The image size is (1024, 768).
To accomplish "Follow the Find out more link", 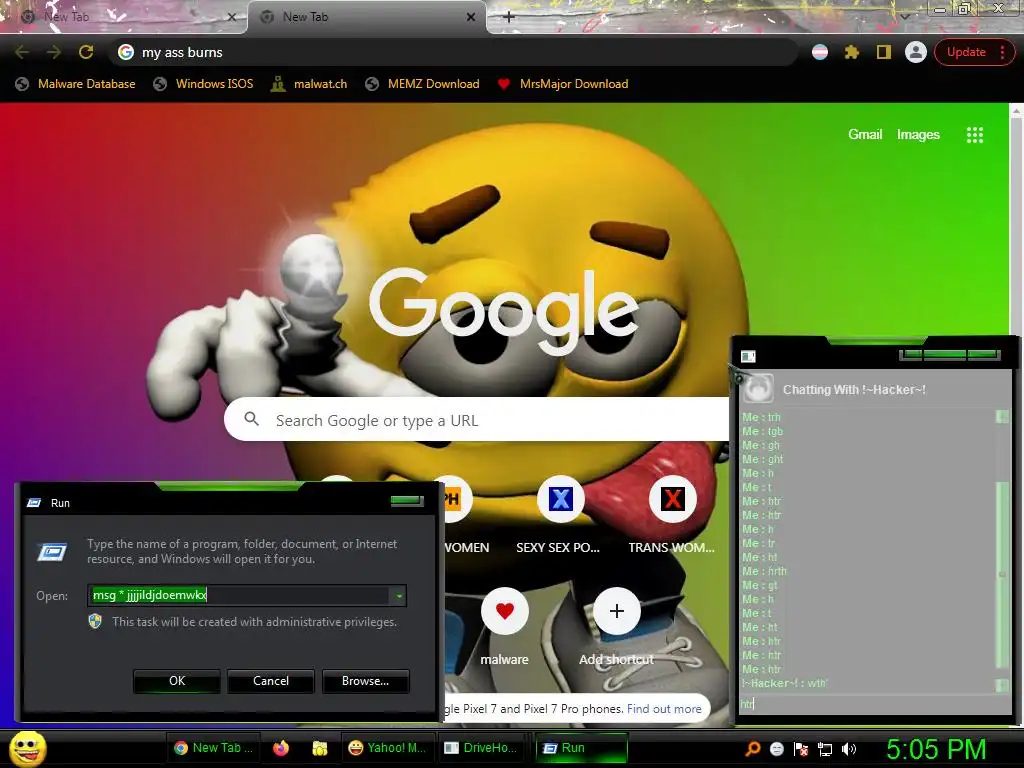I will pyautogui.click(x=664, y=709).
